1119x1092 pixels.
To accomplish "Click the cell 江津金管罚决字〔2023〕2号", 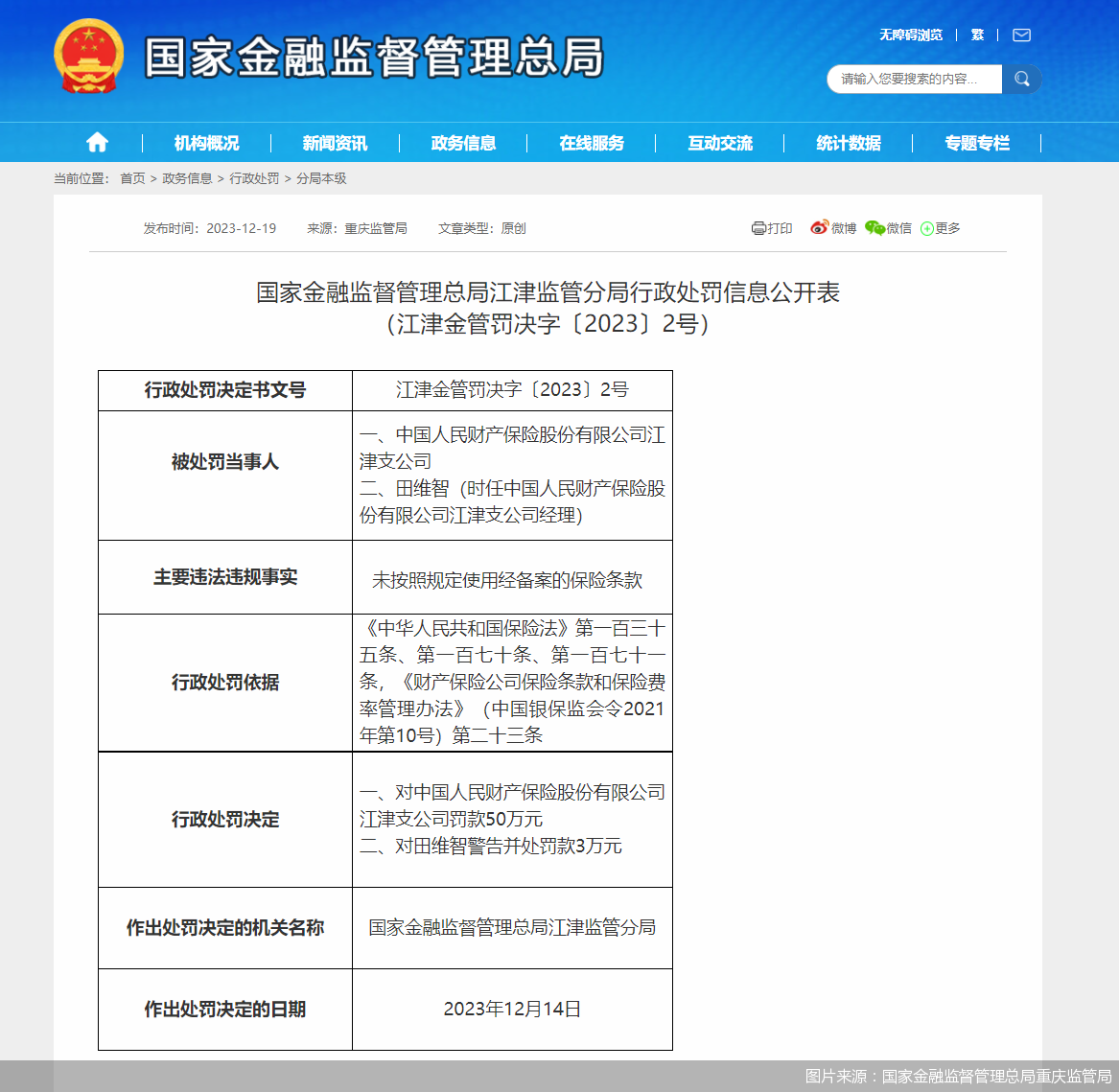I will (512, 389).
